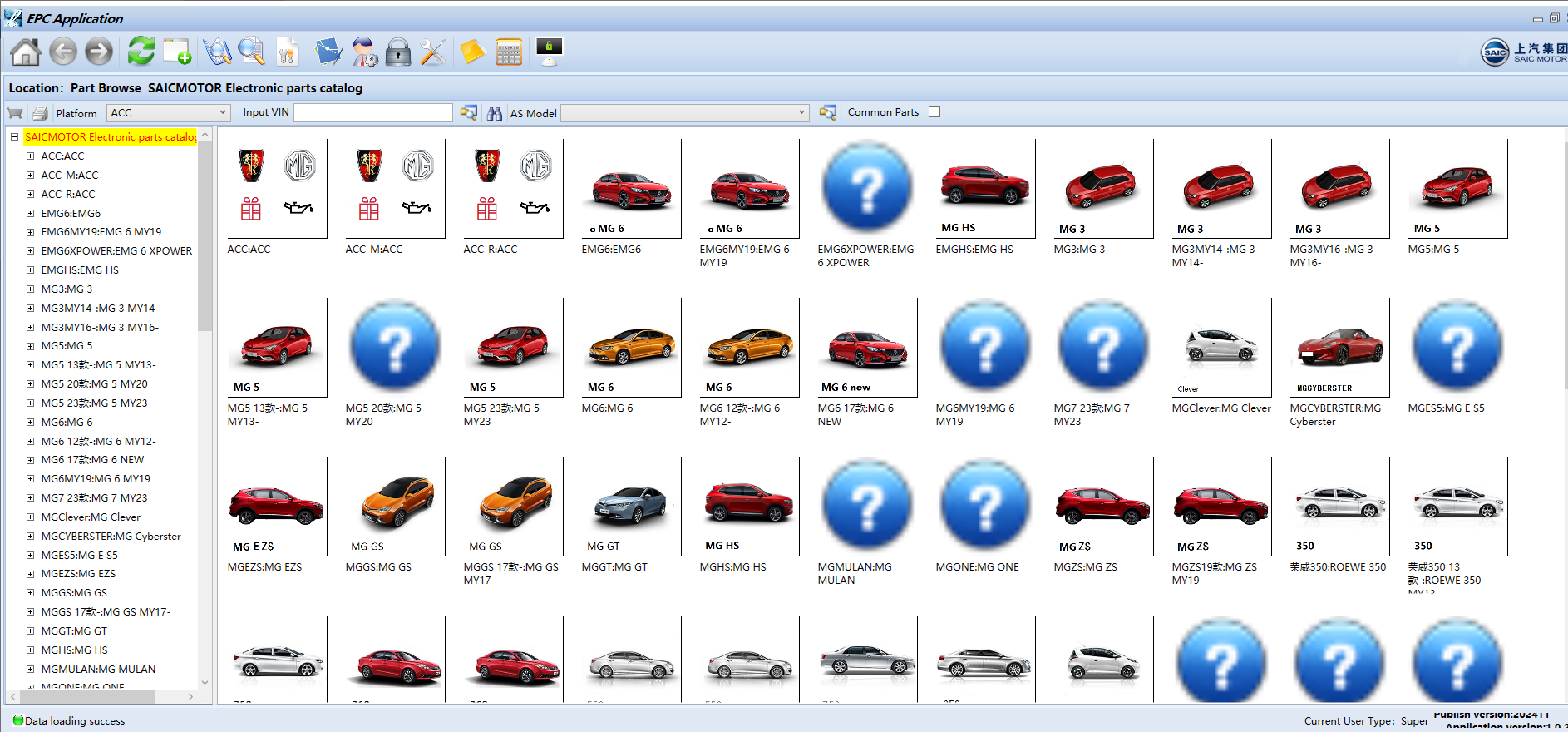This screenshot has width=1568, height=732.
Task: Click the EPC Application title icon
Action: pos(12,17)
